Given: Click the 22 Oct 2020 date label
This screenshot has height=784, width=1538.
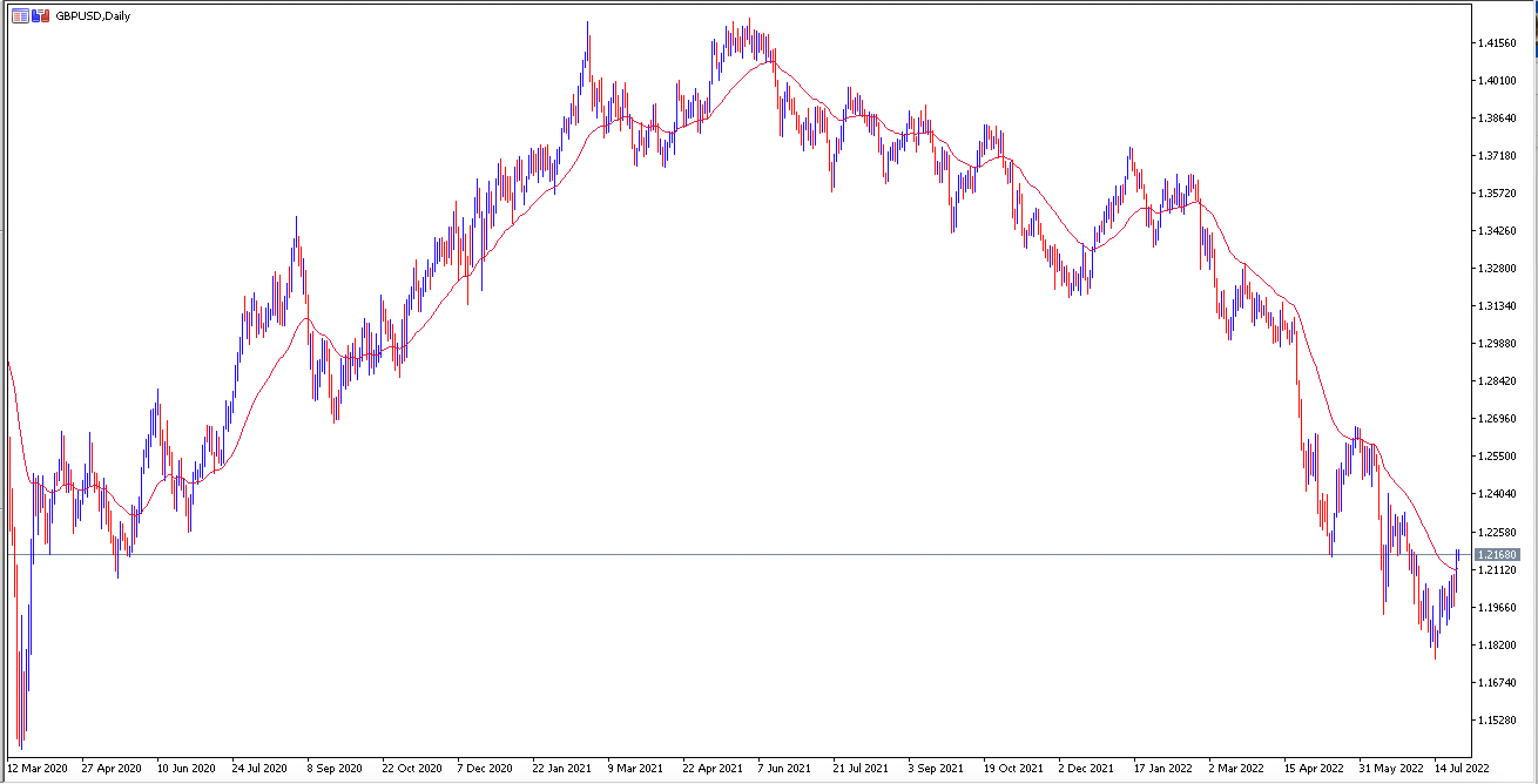Looking at the screenshot, I should coord(412,769).
